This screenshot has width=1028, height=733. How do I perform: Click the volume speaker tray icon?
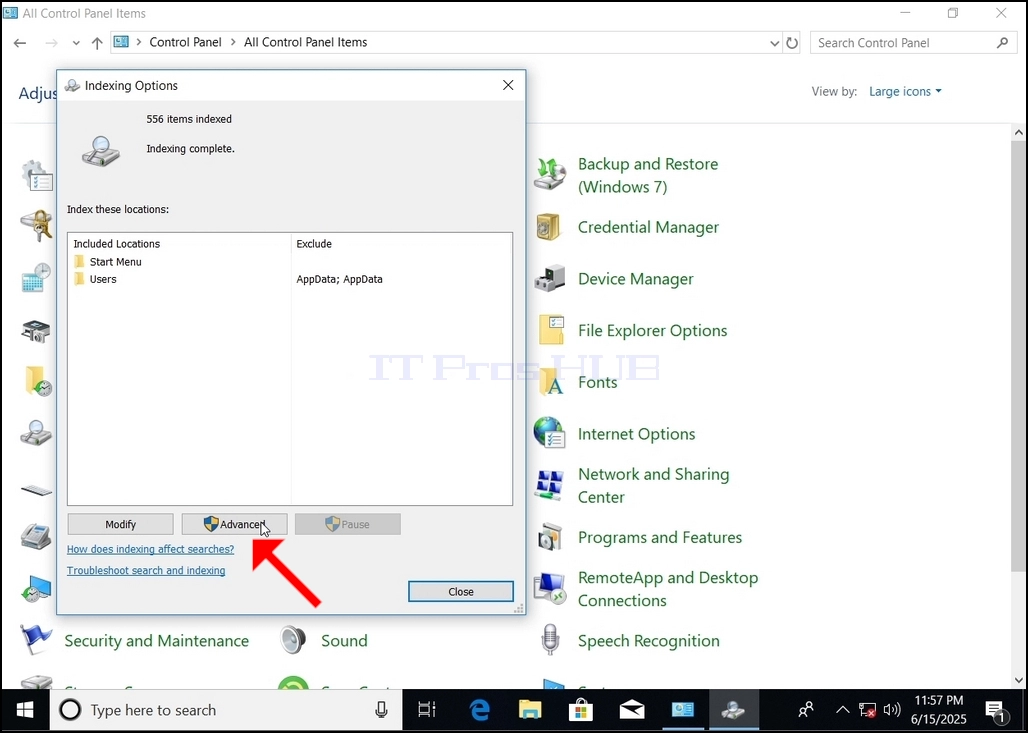891,710
